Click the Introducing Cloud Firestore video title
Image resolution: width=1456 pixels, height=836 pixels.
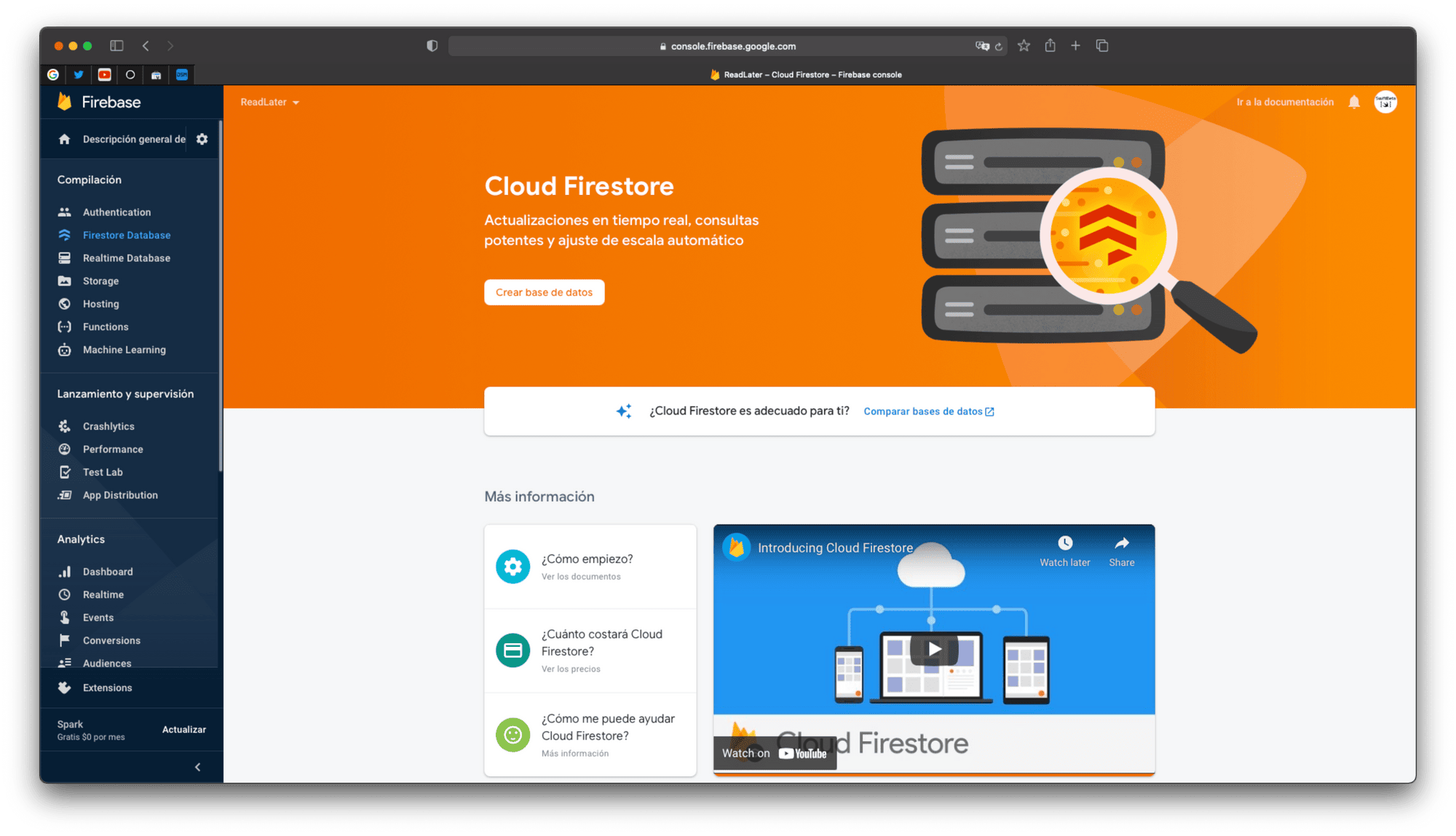coord(835,548)
